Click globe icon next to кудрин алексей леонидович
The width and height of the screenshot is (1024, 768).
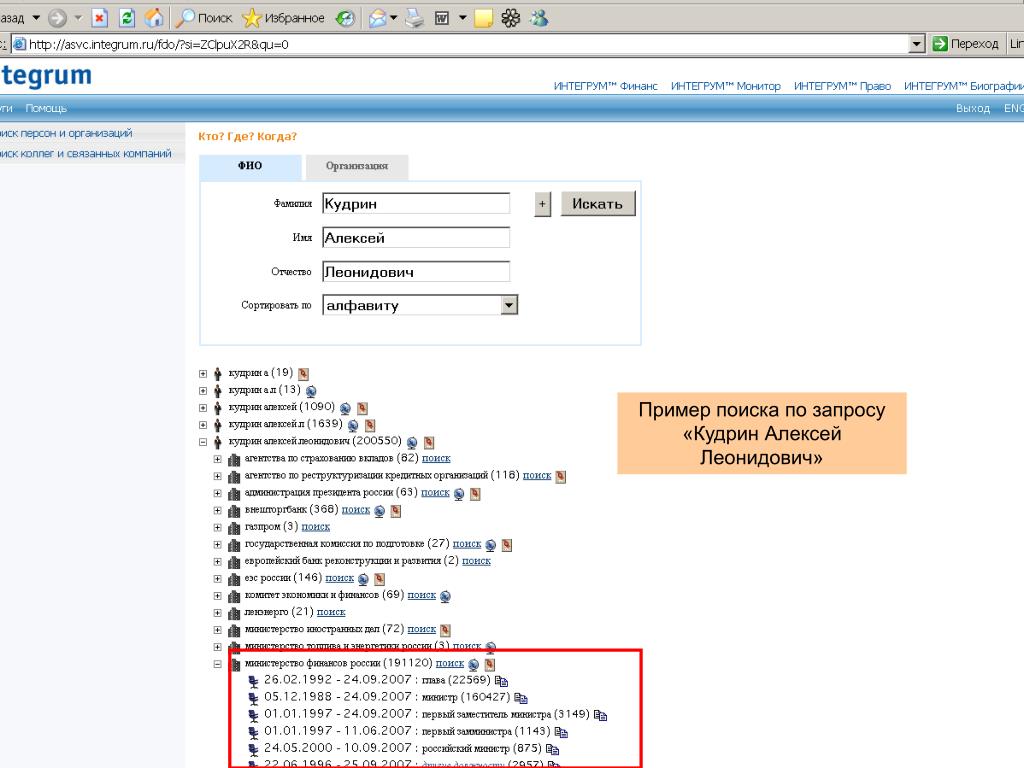click(x=412, y=443)
